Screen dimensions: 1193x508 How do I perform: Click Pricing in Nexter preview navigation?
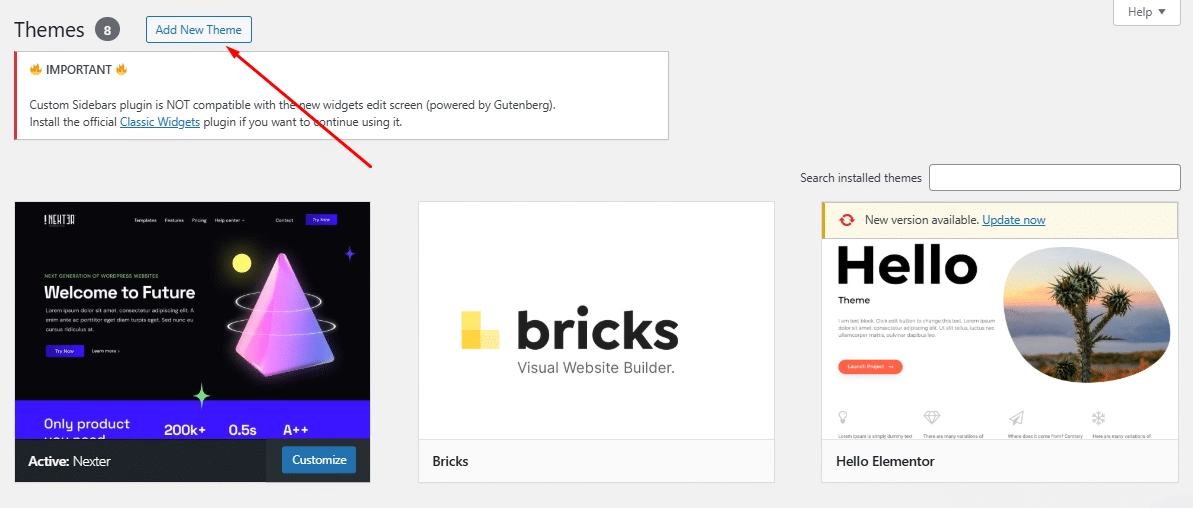pyautogui.click(x=199, y=220)
